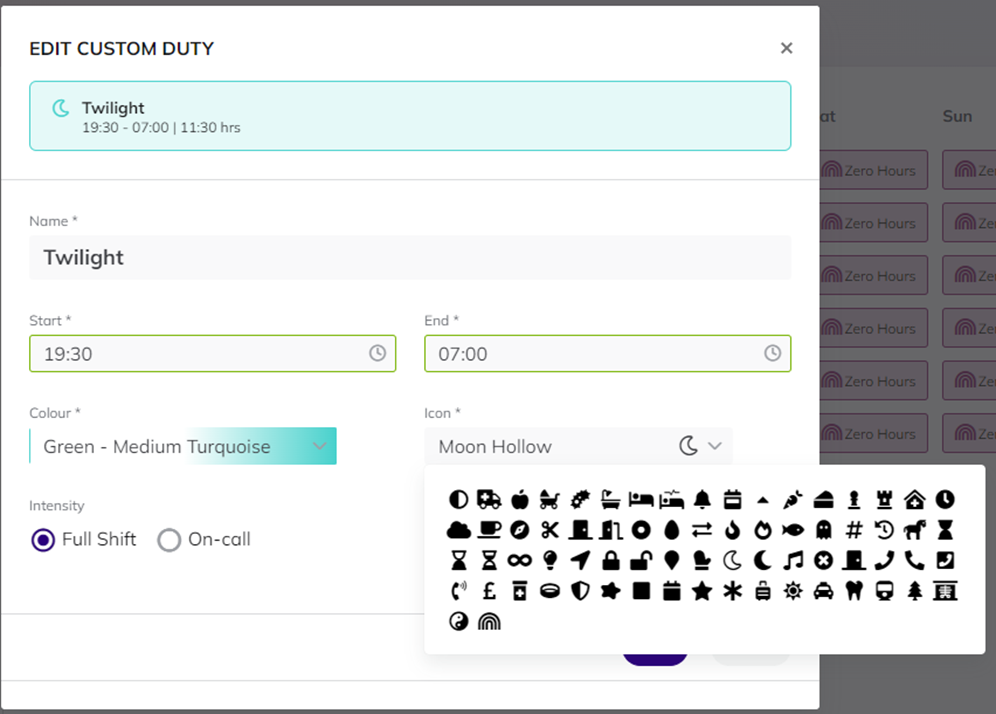
Task: Choose the history clock icon
Action: tap(884, 530)
